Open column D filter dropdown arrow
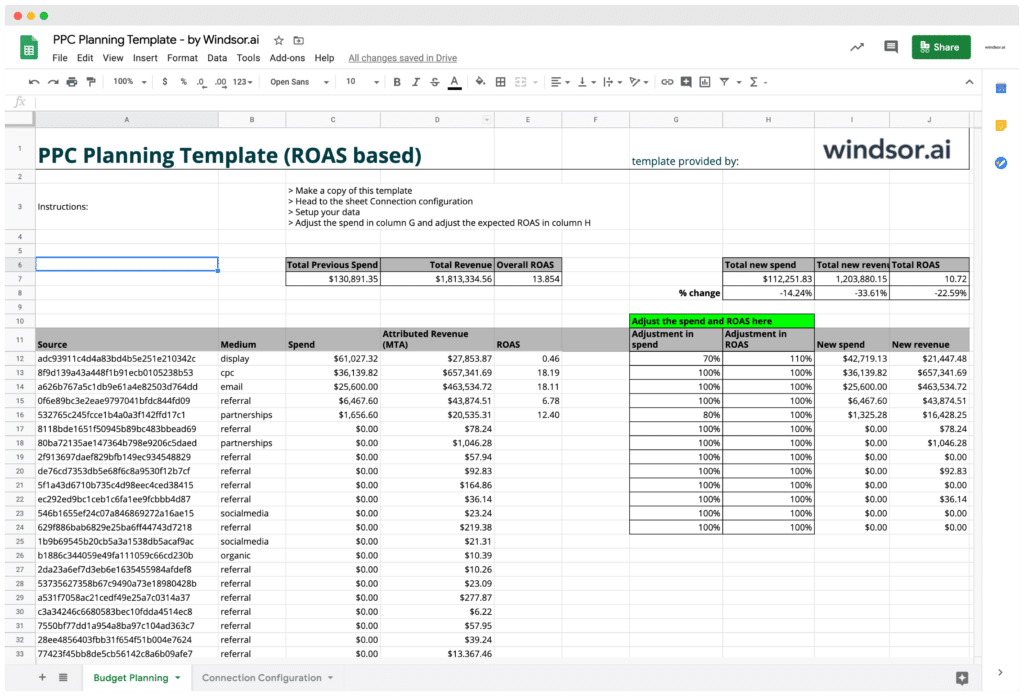Image resolution: width=1024 pixels, height=696 pixels. (x=487, y=120)
